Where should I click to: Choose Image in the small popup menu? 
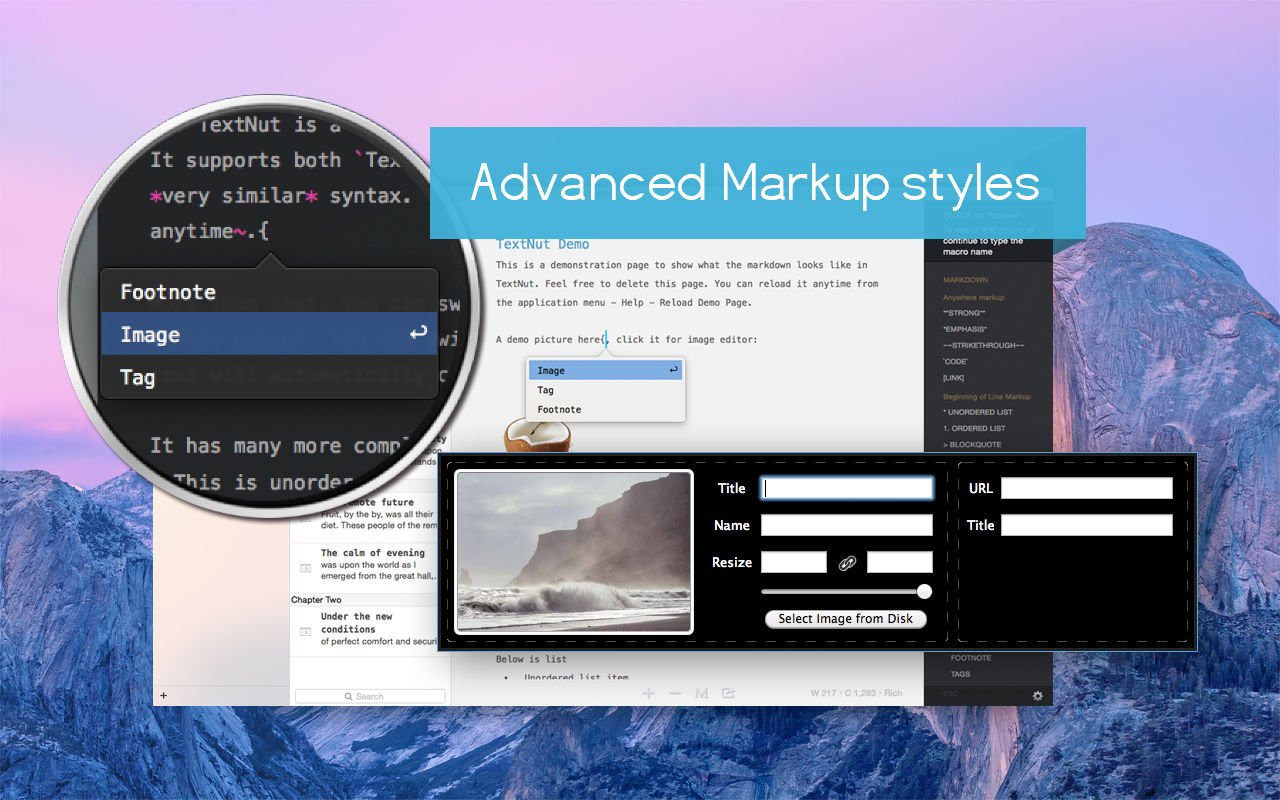coord(606,371)
